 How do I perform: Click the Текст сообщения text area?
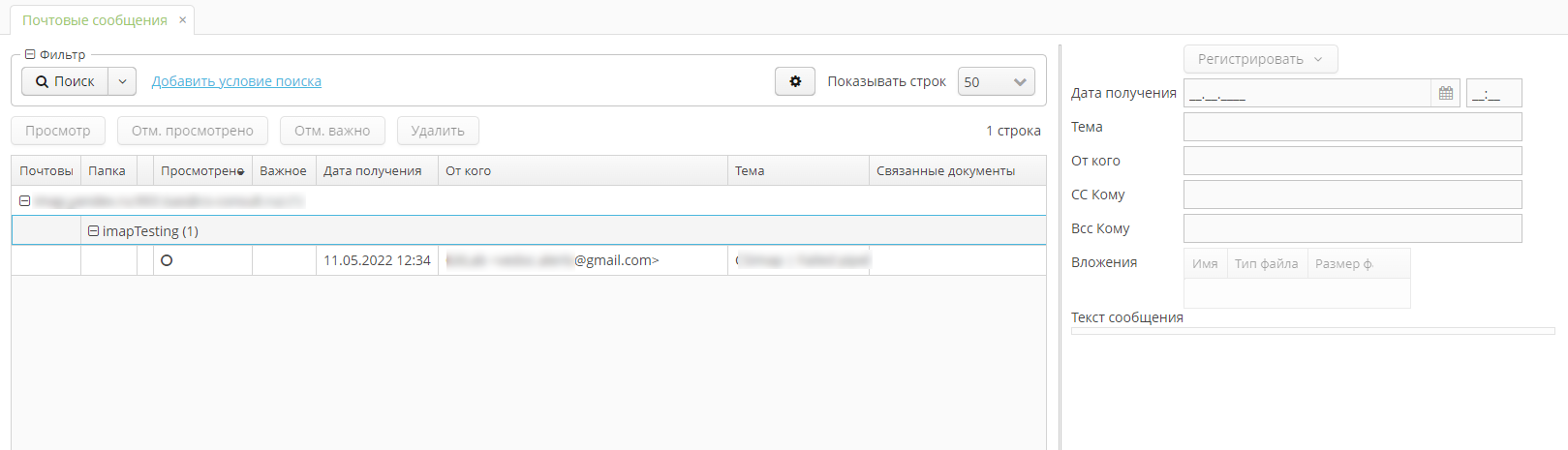(x=1312, y=331)
